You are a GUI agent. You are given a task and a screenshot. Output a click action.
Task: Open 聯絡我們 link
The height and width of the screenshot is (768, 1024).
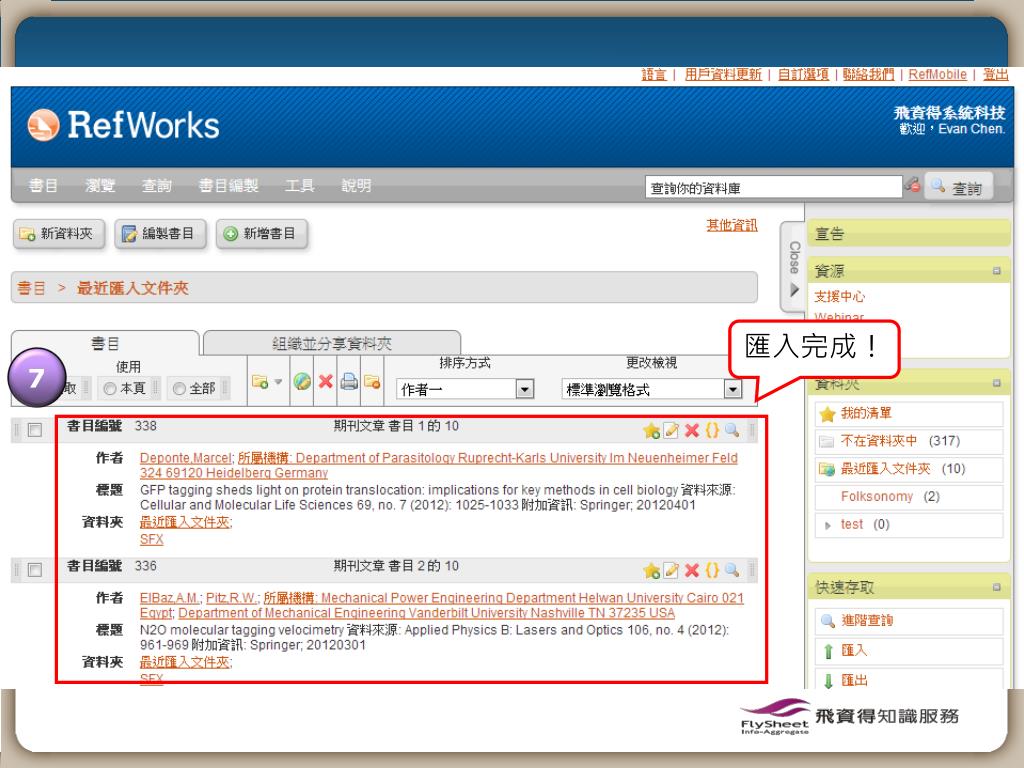click(x=868, y=74)
